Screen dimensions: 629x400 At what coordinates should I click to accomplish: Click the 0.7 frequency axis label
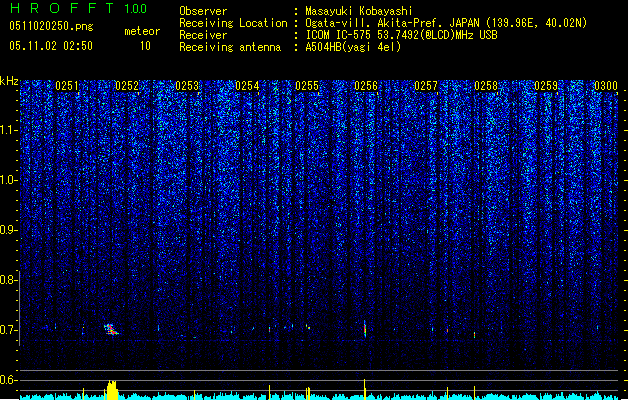pos(9,330)
